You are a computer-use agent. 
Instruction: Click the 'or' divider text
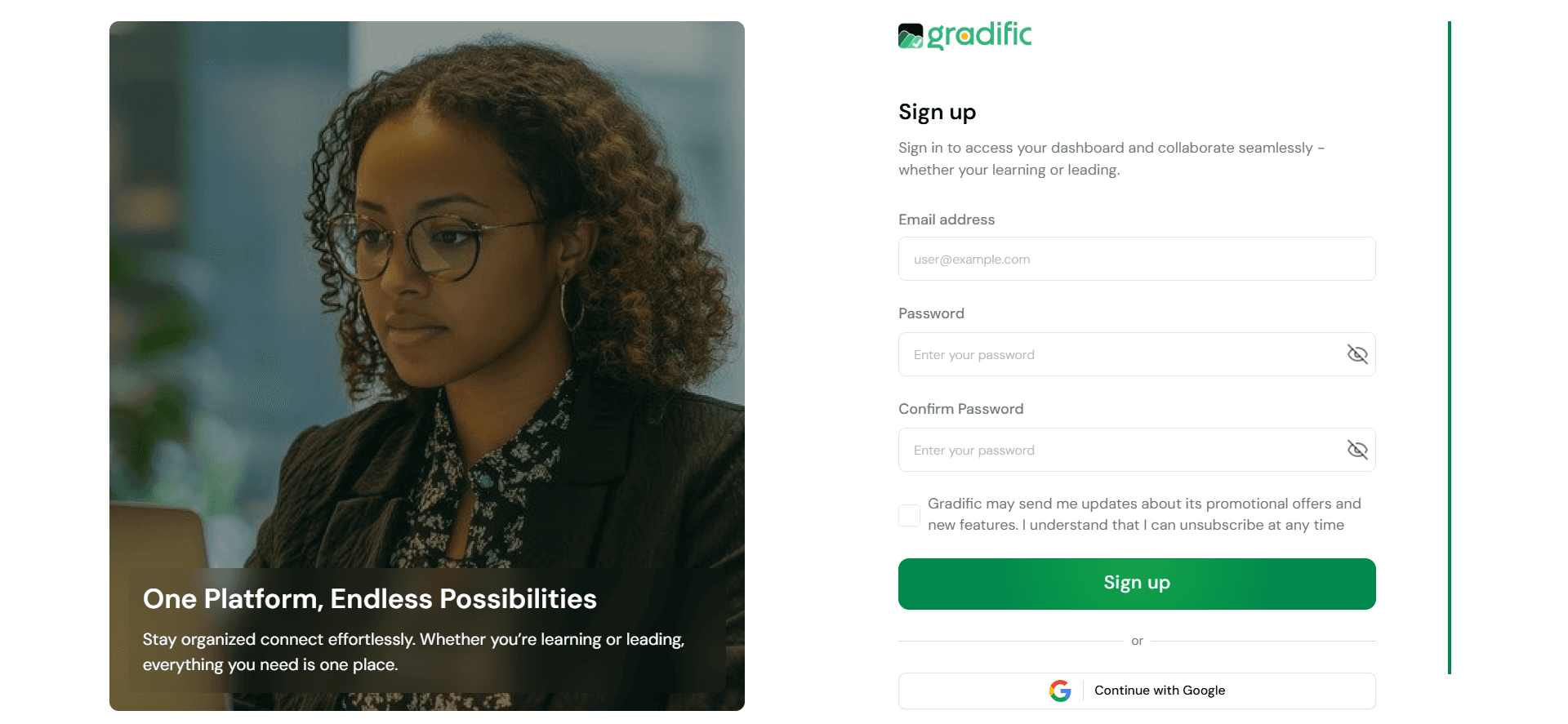(1137, 641)
